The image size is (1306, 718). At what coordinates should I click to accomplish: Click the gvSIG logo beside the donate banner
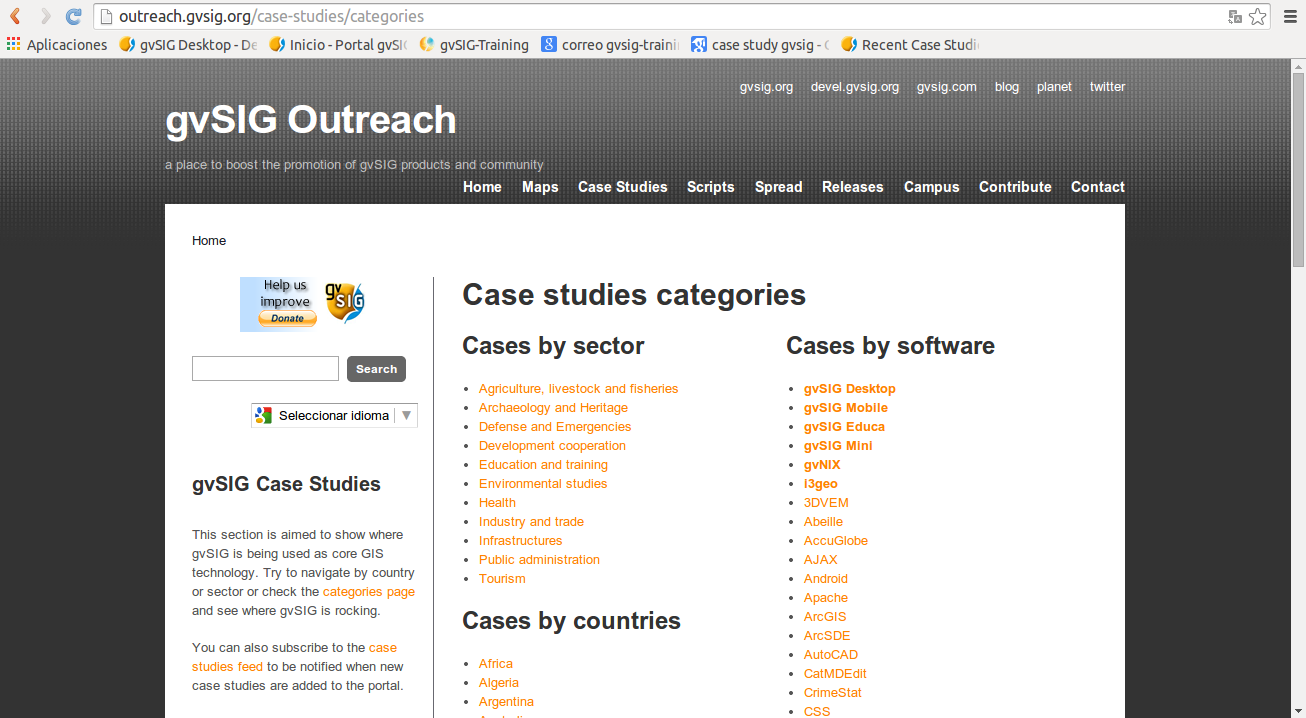345,303
